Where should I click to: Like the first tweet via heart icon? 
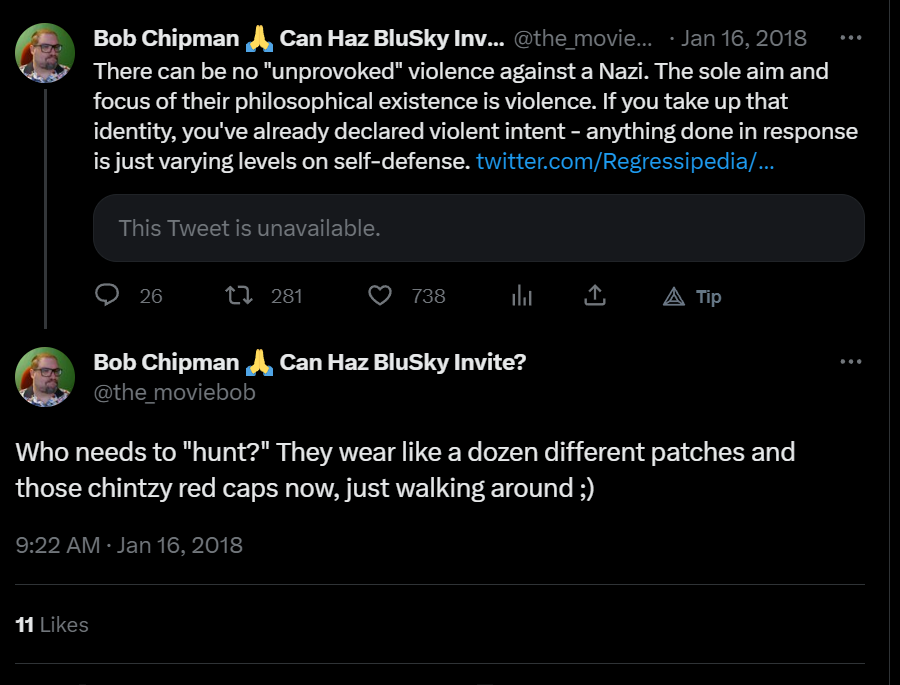[x=380, y=296]
